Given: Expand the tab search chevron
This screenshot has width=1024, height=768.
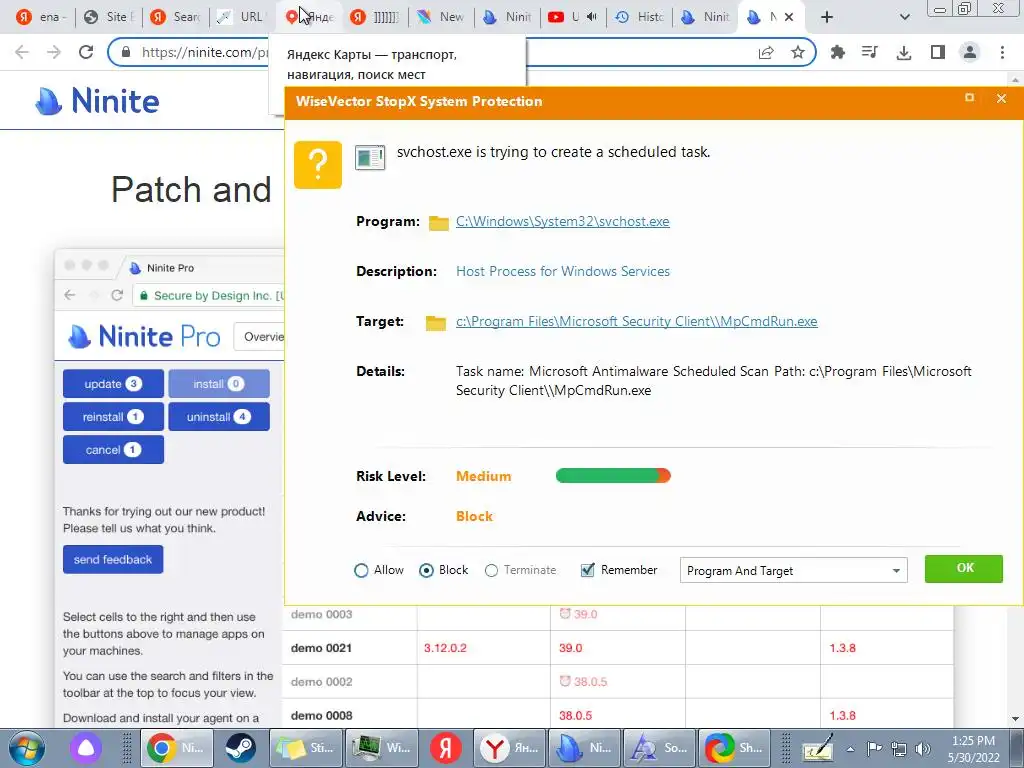Looking at the screenshot, I should [x=904, y=17].
